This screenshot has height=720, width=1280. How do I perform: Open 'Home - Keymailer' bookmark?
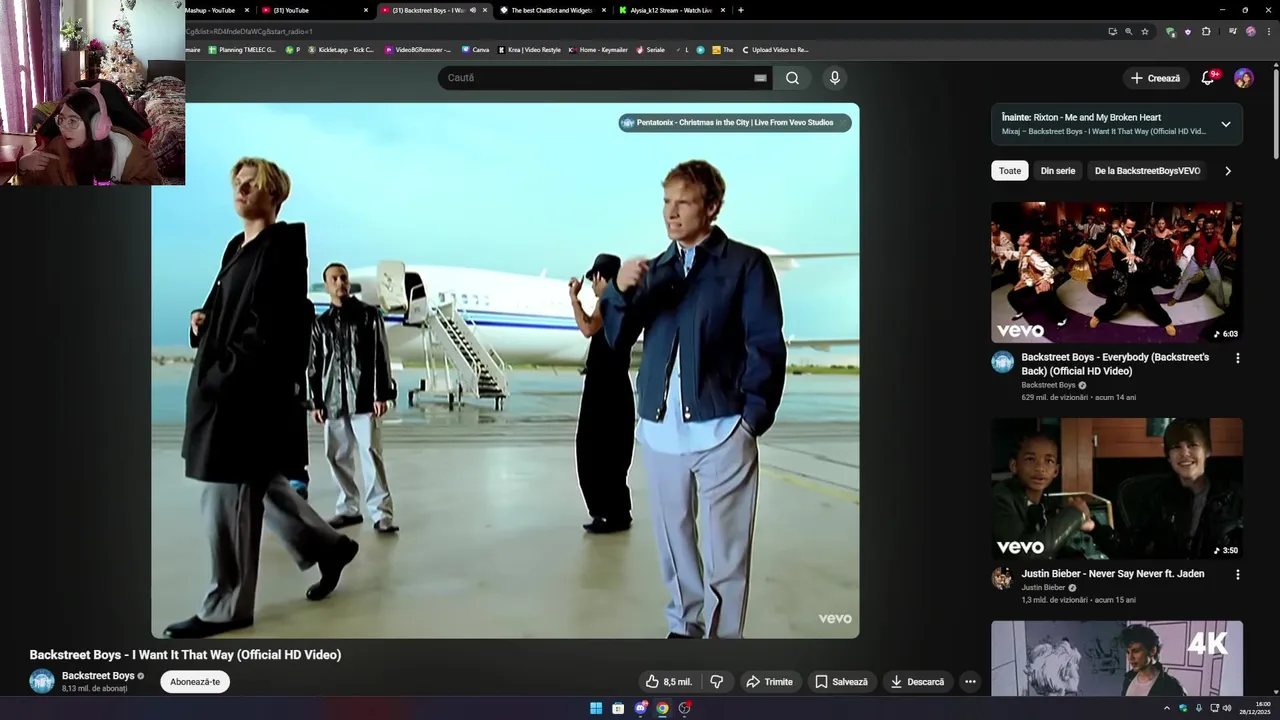(598, 49)
